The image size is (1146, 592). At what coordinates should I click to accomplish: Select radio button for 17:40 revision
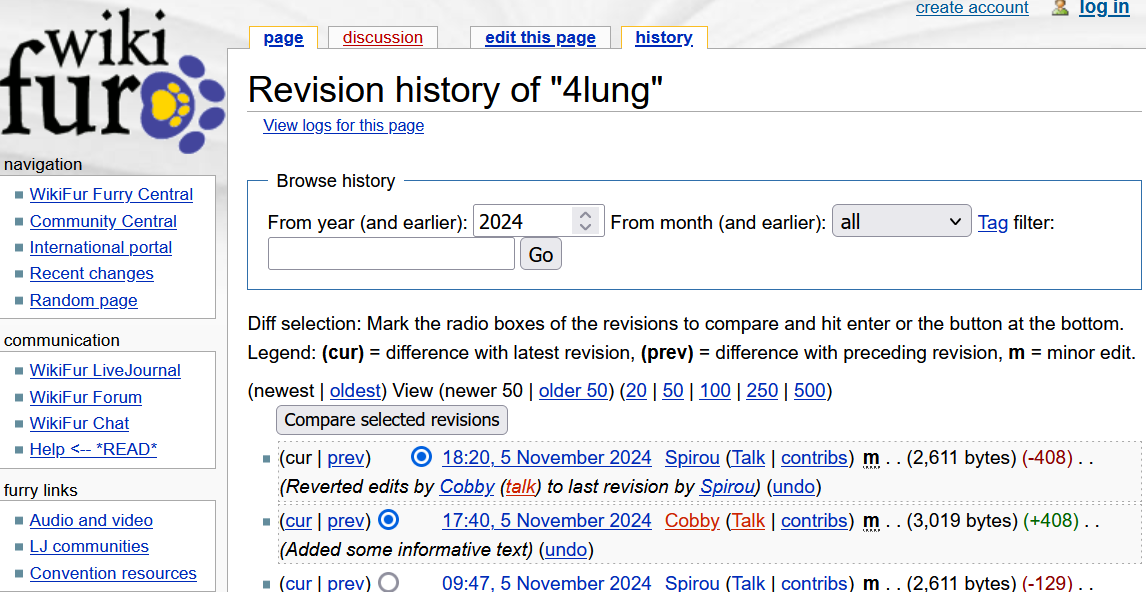click(389, 520)
